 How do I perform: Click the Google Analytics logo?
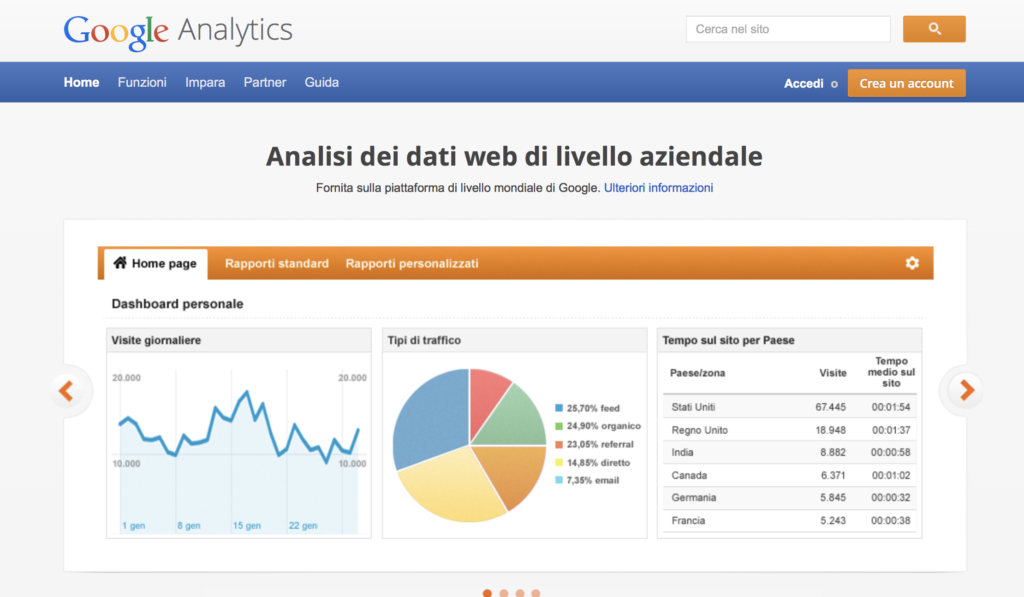pos(178,31)
